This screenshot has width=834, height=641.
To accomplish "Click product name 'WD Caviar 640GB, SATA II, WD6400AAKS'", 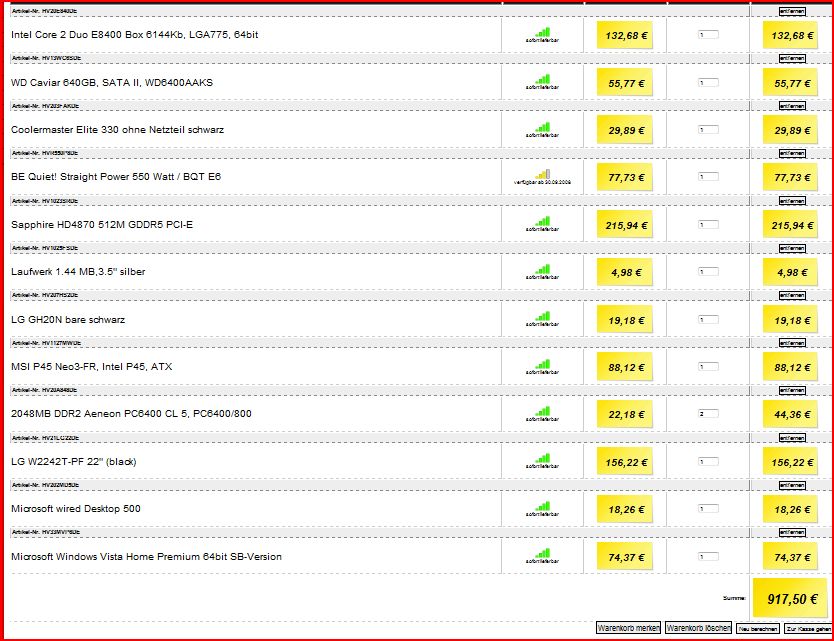I will (x=112, y=82).
